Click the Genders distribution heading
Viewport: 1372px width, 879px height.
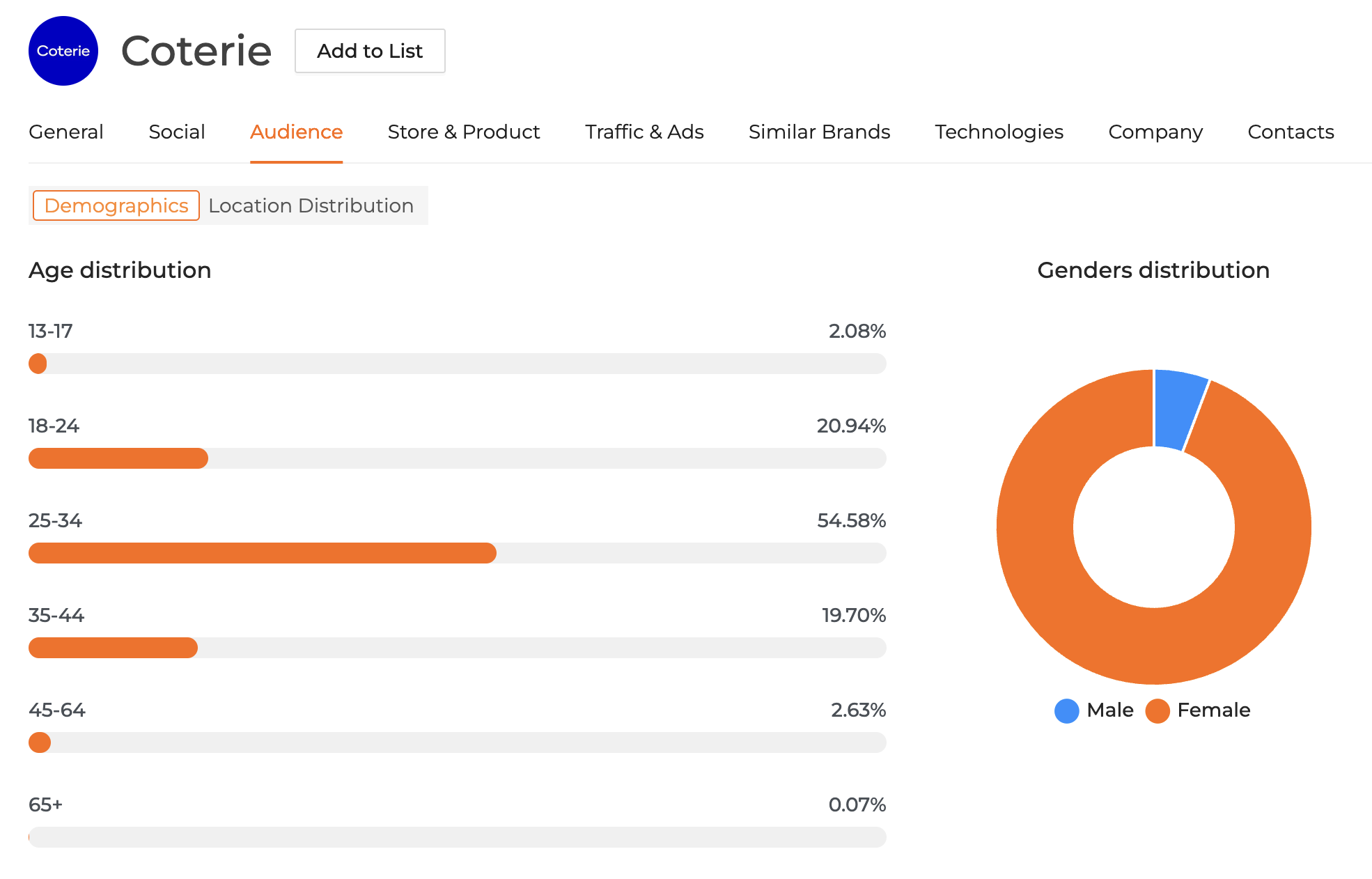1153,270
